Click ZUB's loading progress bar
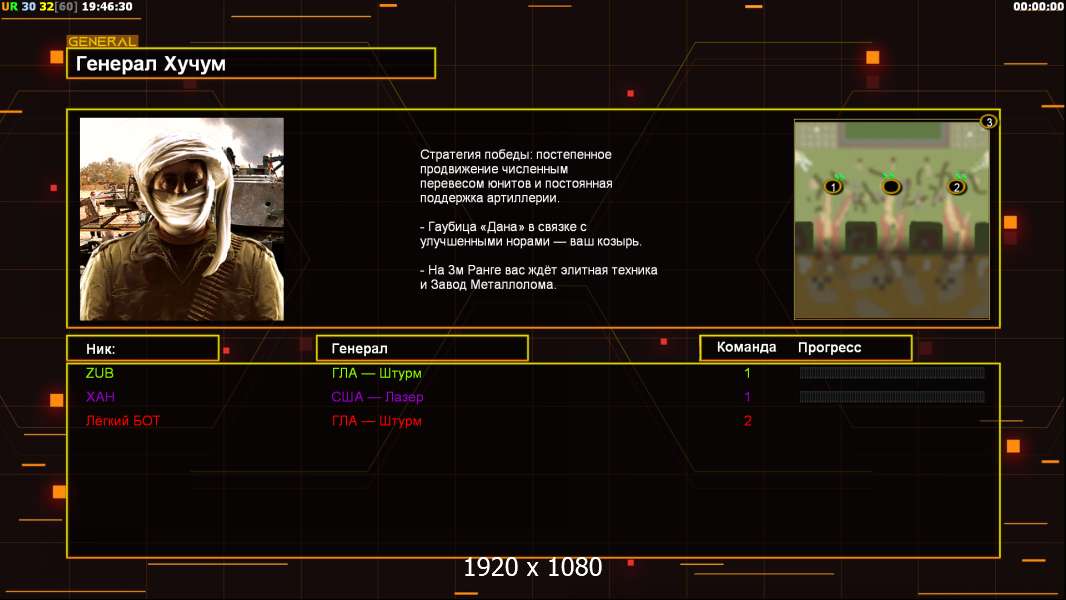The image size is (1066, 600). tap(891, 373)
